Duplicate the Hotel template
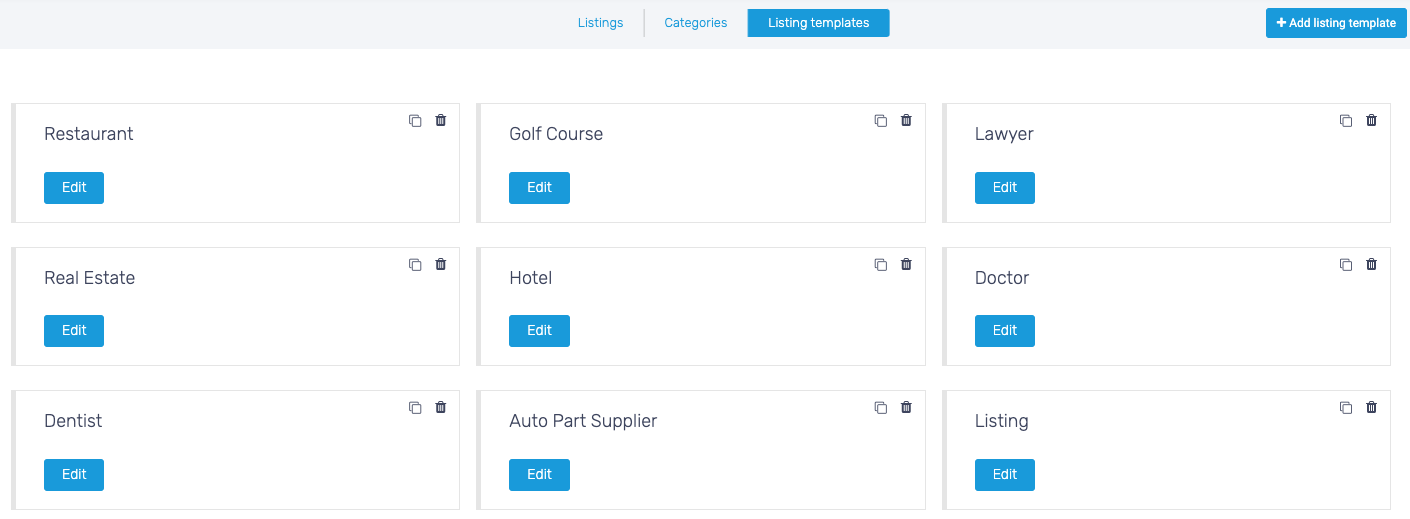The image size is (1410, 519). tap(880, 265)
